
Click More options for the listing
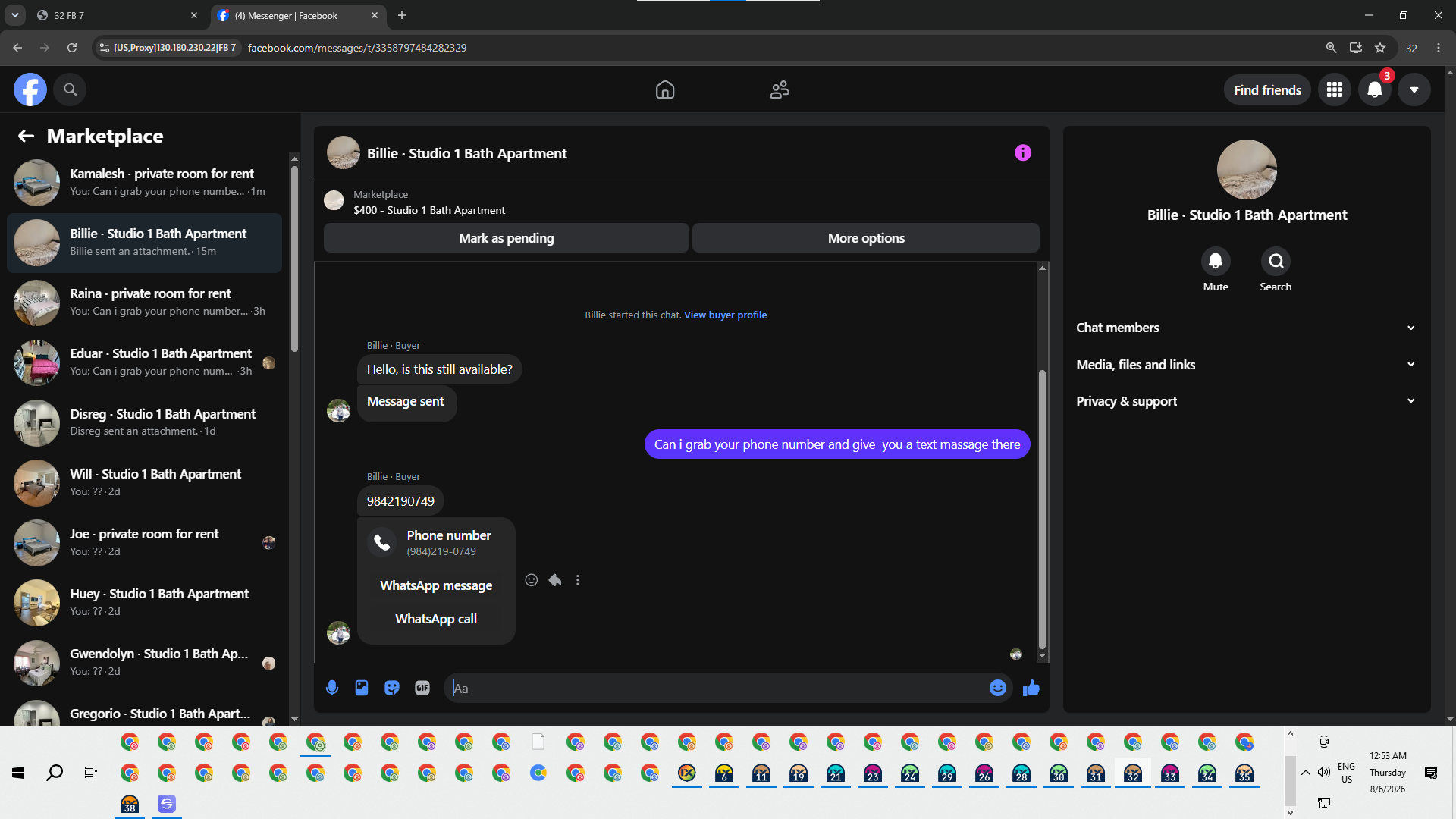click(x=866, y=238)
